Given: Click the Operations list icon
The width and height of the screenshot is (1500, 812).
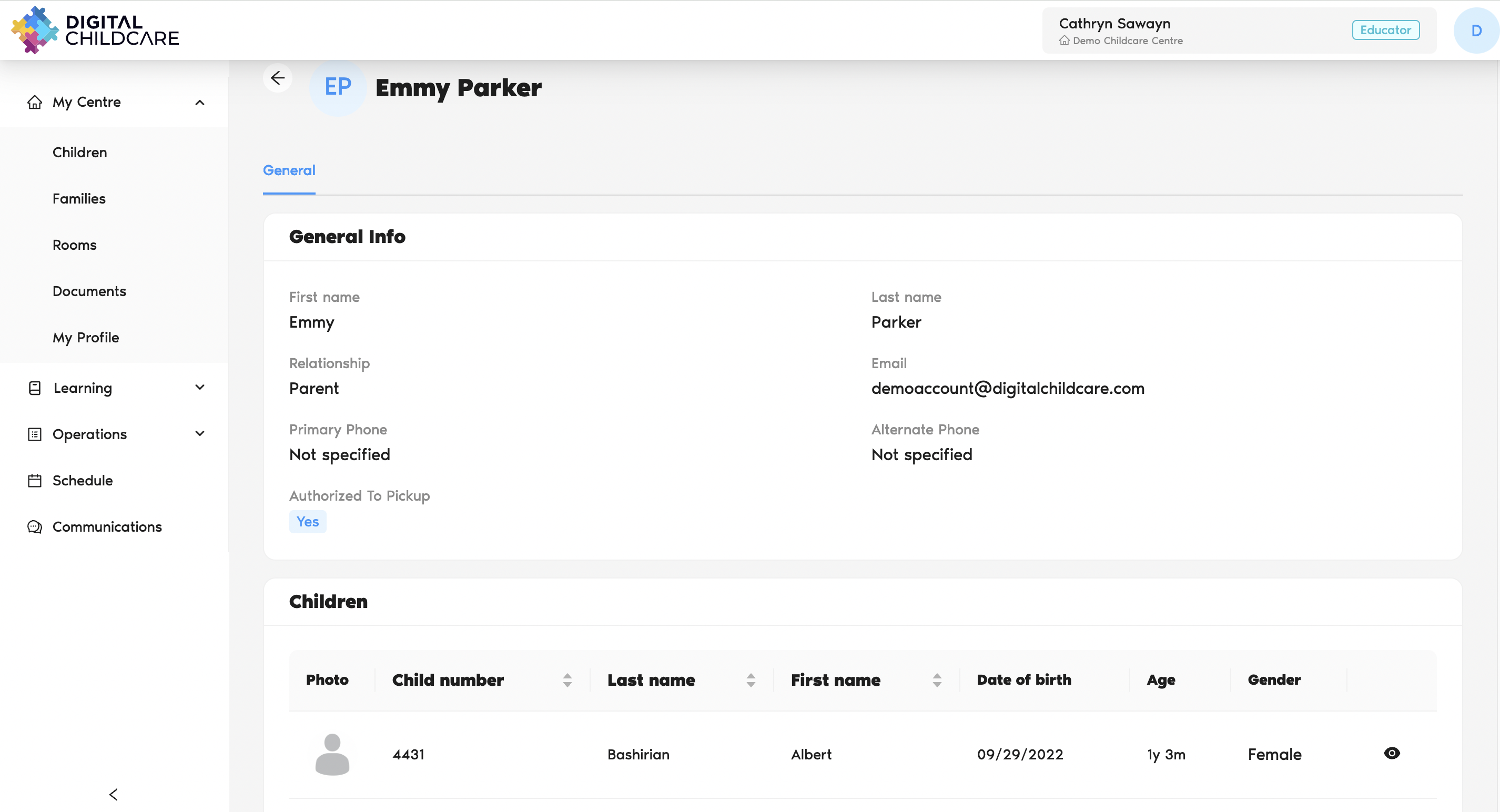Looking at the screenshot, I should [x=34, y=434].
